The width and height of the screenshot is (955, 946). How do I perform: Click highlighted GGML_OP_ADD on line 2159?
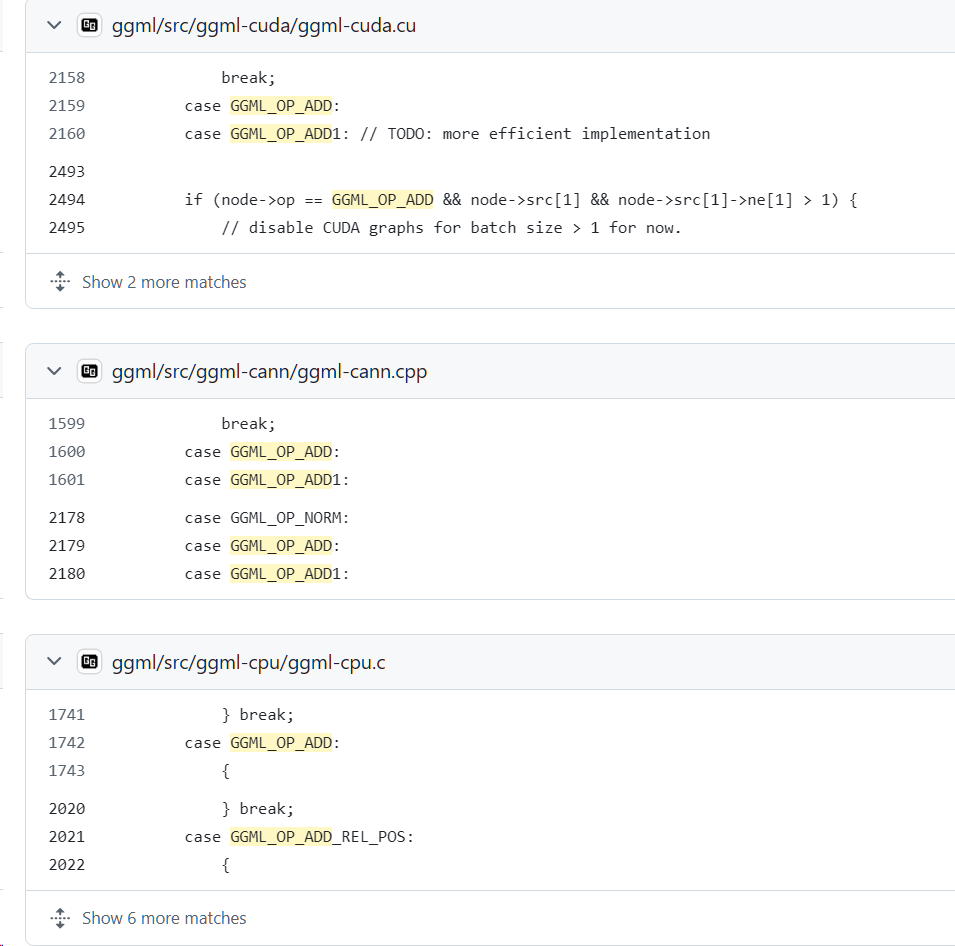[280, 105]
